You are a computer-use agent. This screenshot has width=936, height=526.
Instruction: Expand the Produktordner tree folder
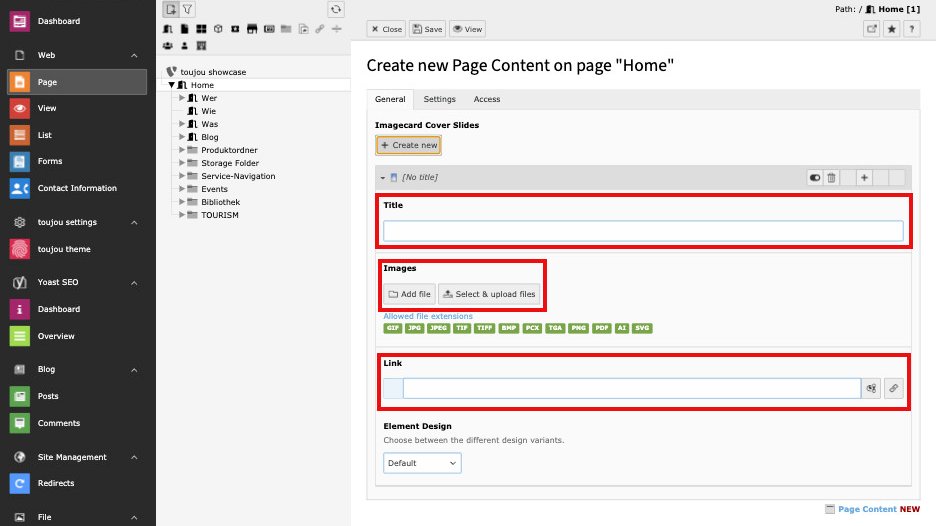181,150
